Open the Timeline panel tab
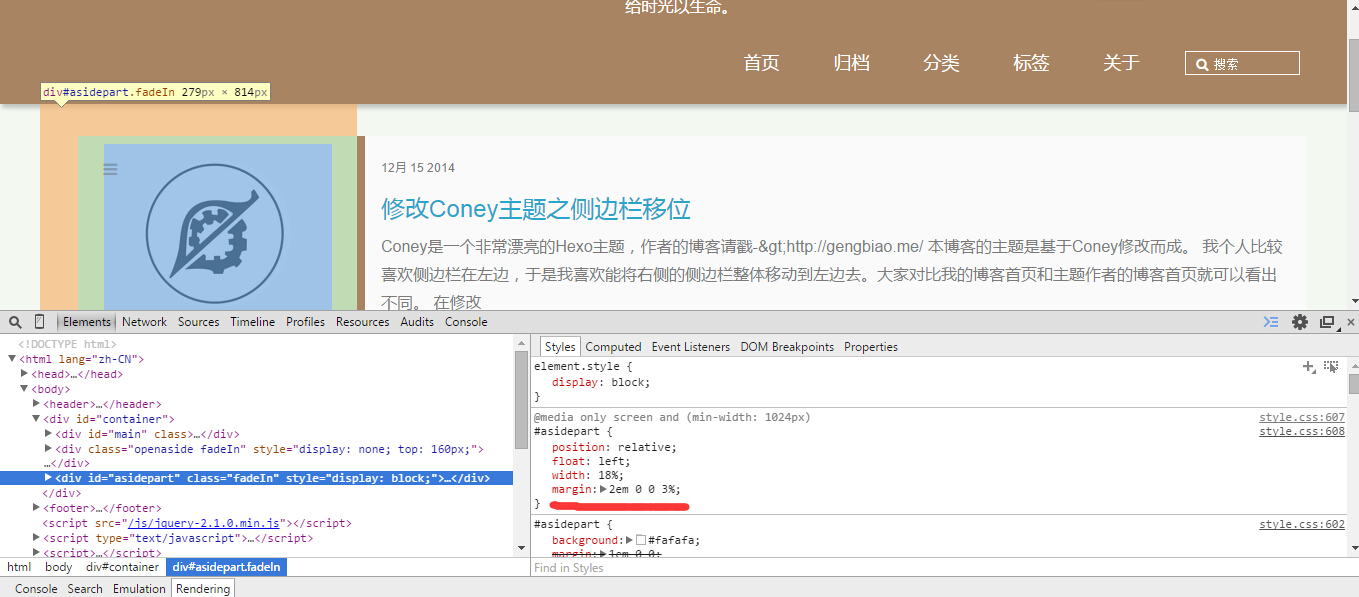The image size is (1359, 597). click(x=252, y=322)
